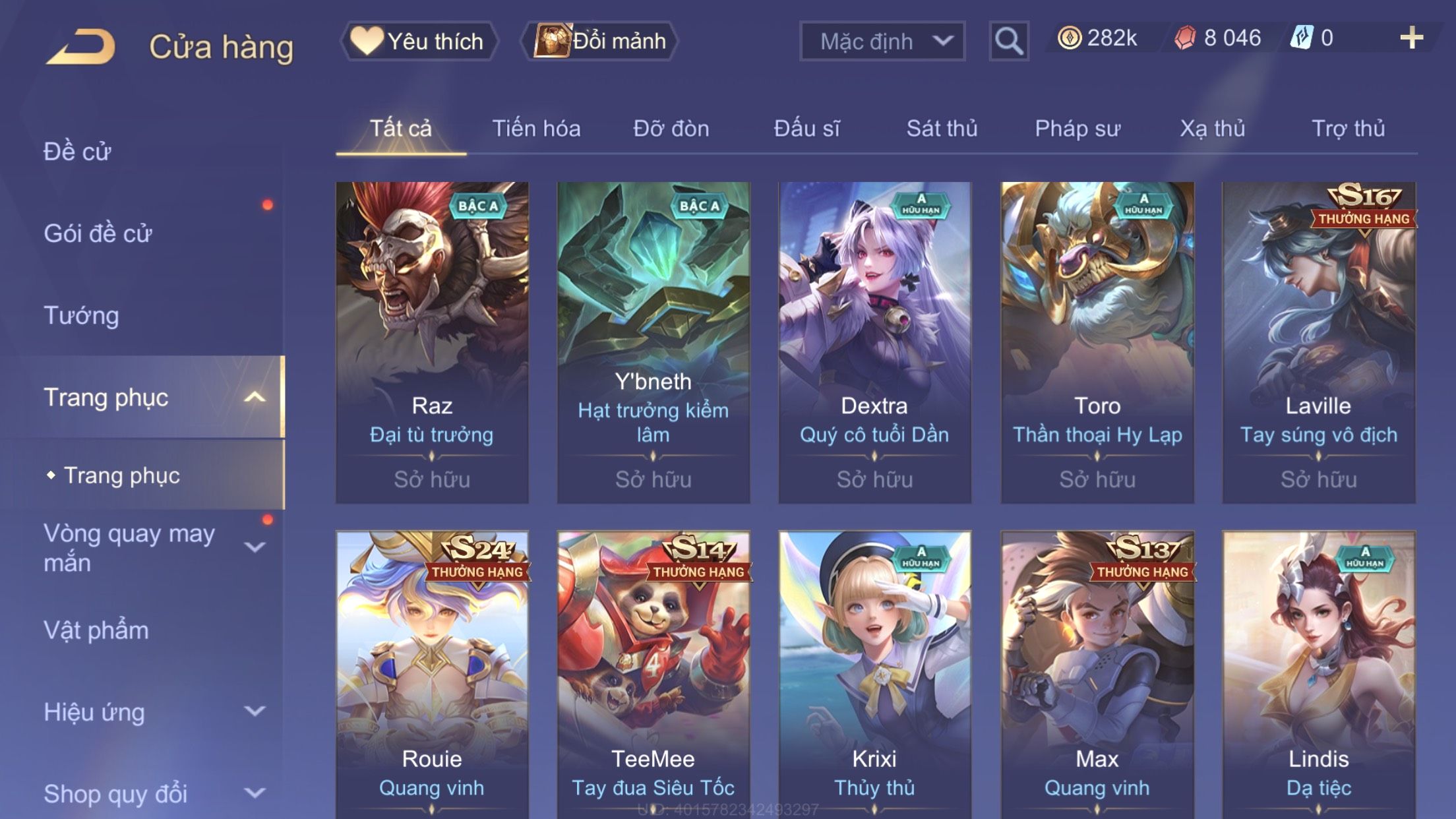Select the Tiến hóa tab
The image size is (1456, 819).
[536, 128]
